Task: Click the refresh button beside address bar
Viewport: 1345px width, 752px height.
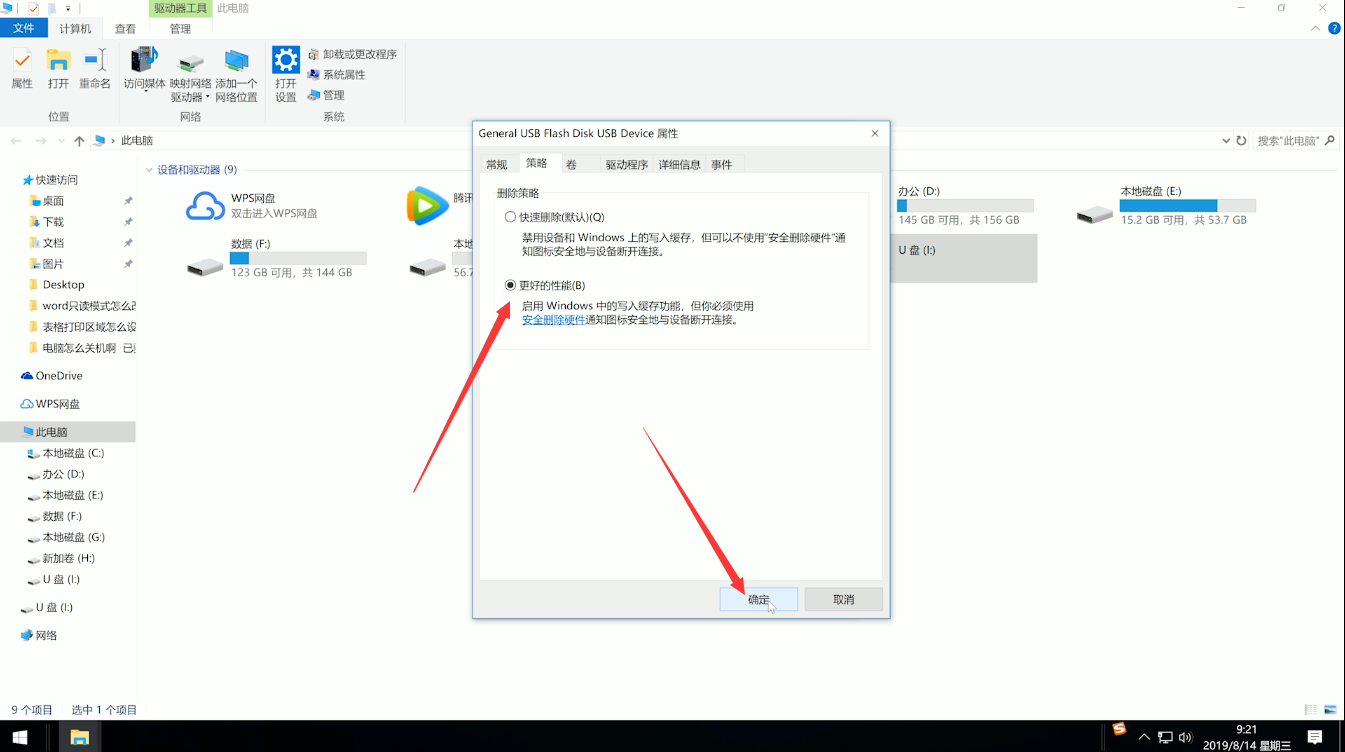Action: [x=1241, y=141]
